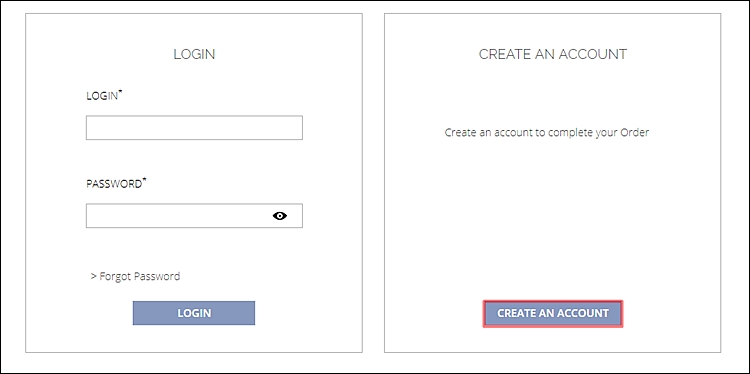750x374 pixels.
Task: Click the PASSWORD* field label
Action: coord(116,184)
